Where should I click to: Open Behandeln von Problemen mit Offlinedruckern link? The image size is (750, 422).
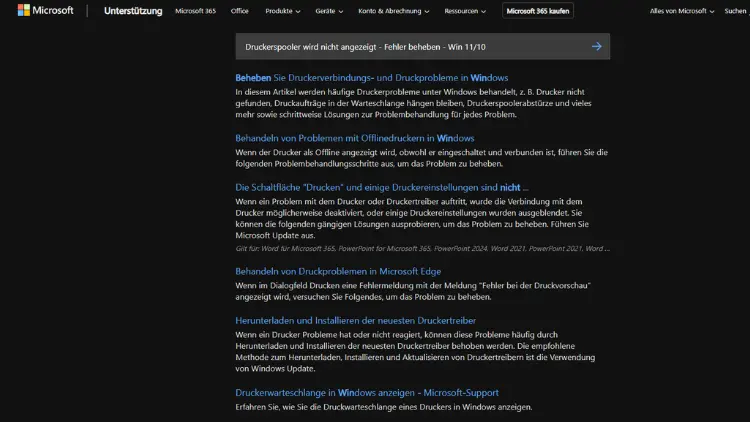point(354,138)
